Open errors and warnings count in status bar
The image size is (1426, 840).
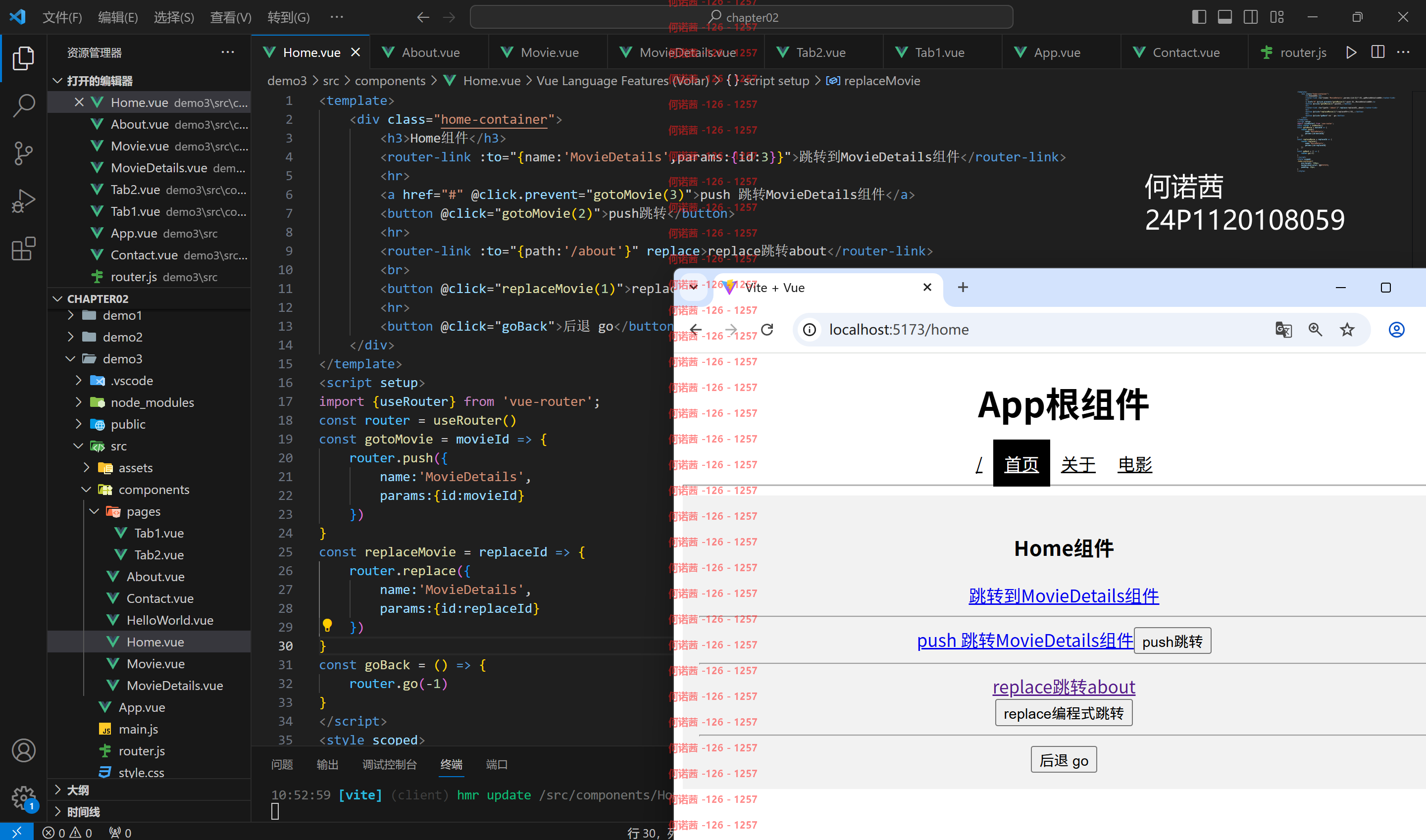(x=67, y=833)
